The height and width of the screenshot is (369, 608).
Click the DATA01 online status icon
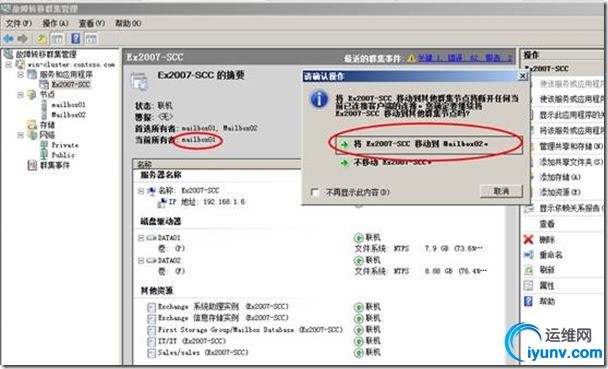pyautogui.click(x=359, y=237)
